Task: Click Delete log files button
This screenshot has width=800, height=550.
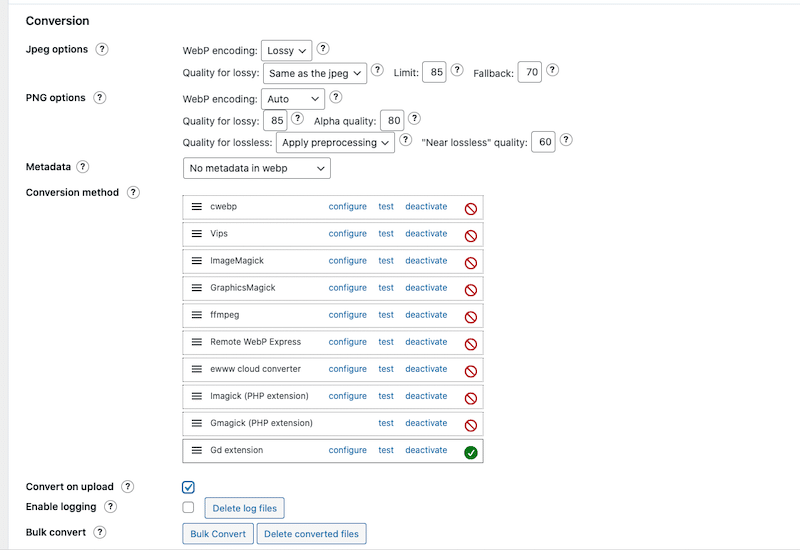Action: click(x=244, y=508)
